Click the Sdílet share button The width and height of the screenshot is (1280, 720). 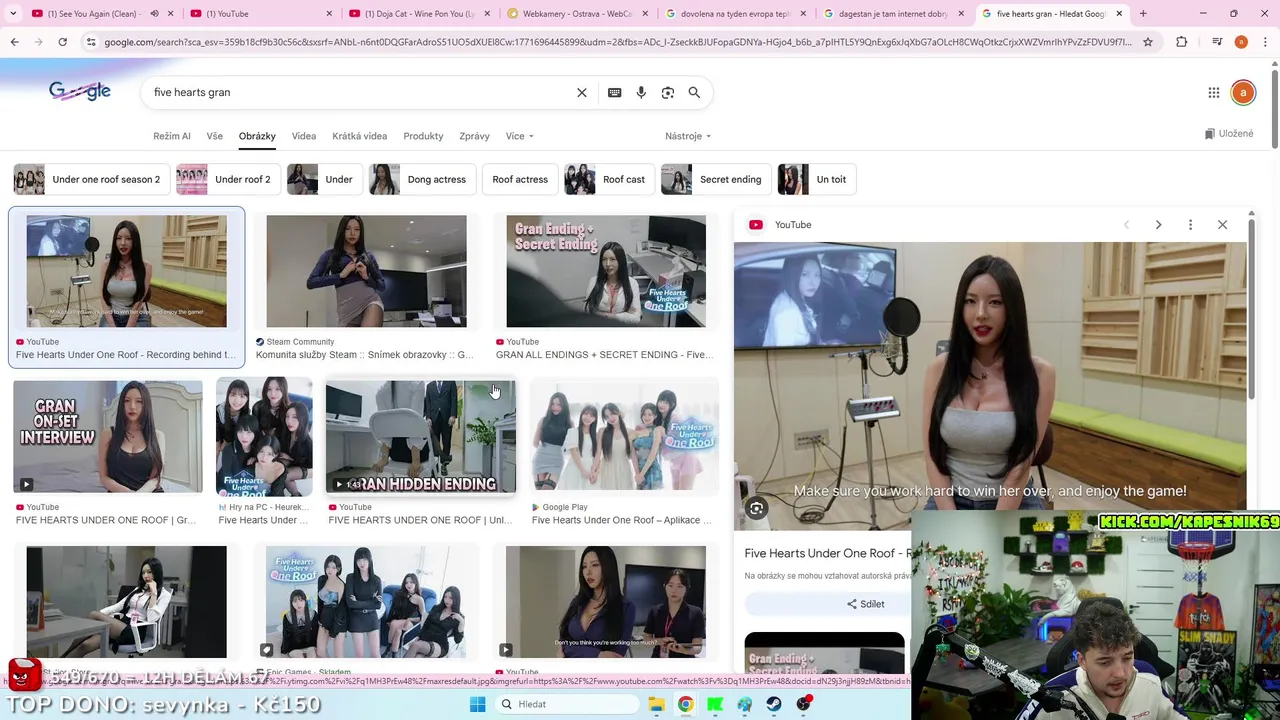tap(866, 604)
